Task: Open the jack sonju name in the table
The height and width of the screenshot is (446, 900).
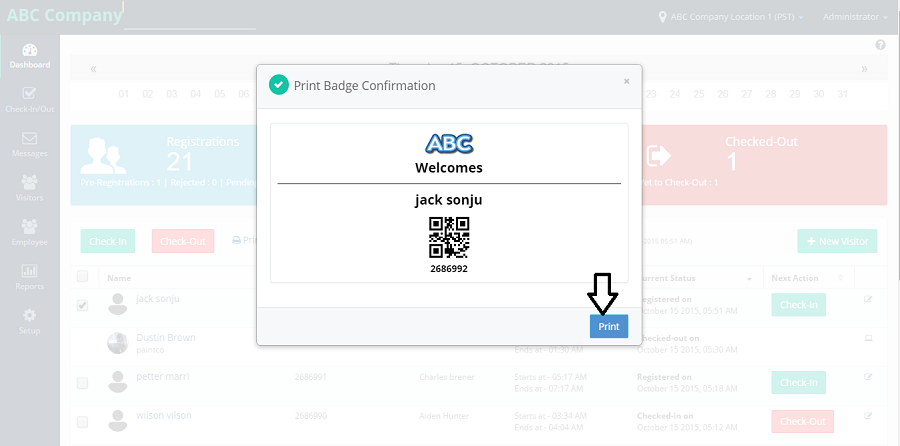Action: pyautogui.click(x=158, y=298)
